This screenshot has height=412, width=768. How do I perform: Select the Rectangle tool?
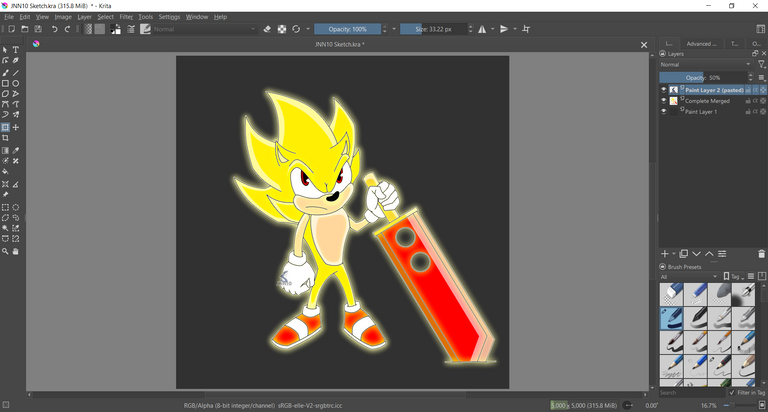tap(5, 83)
